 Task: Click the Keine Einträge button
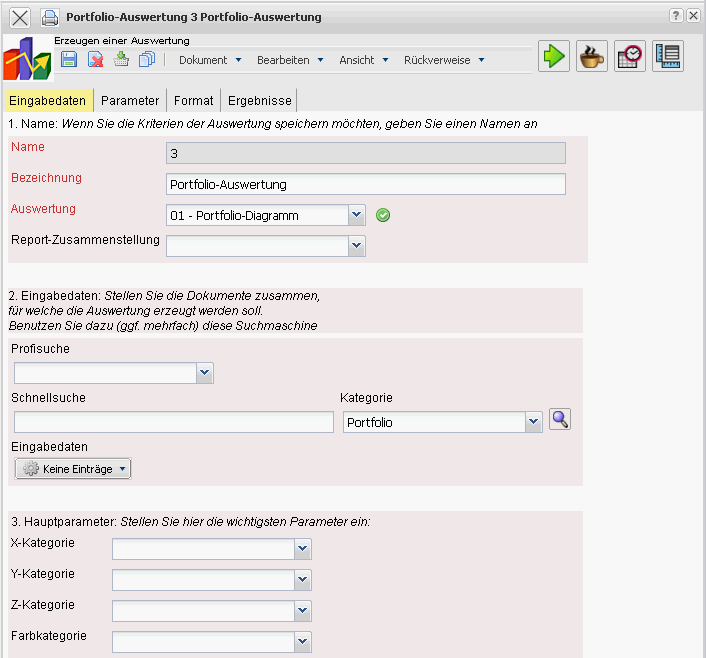click(73, 468)
